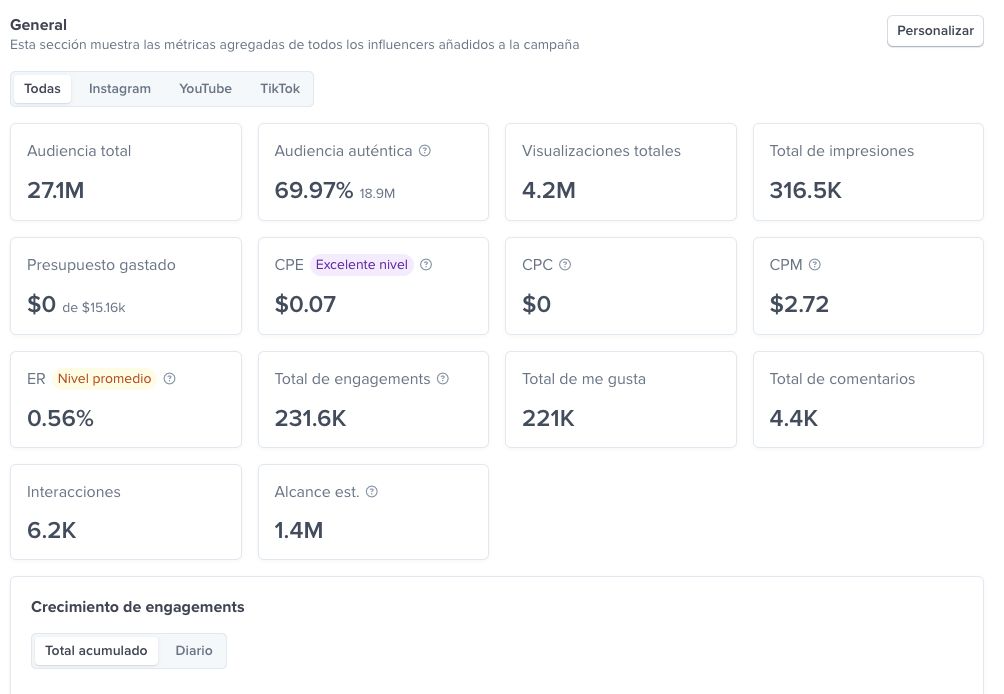The image size is (1004, 694).
Task: Click help icon next to Audiencia auténtica
Action: click(x=425, y=151)
